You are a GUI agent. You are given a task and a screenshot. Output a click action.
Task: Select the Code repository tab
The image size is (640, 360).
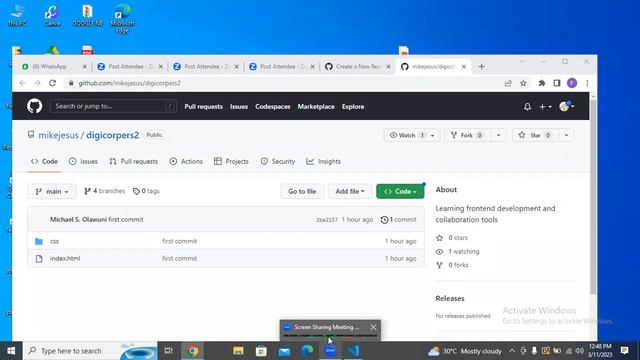44,162
